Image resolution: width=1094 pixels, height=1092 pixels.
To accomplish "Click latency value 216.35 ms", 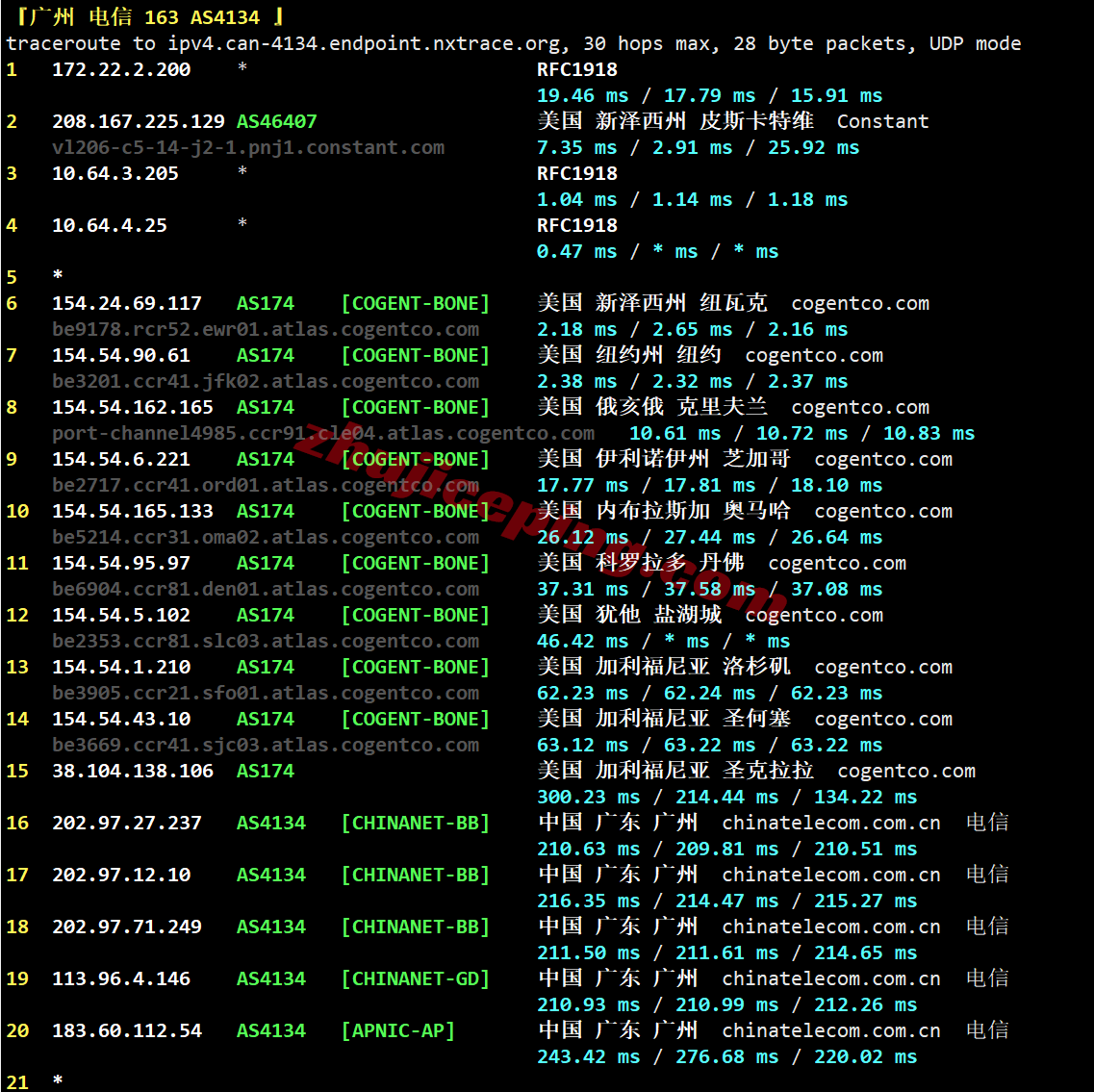I will click(588, 901).
